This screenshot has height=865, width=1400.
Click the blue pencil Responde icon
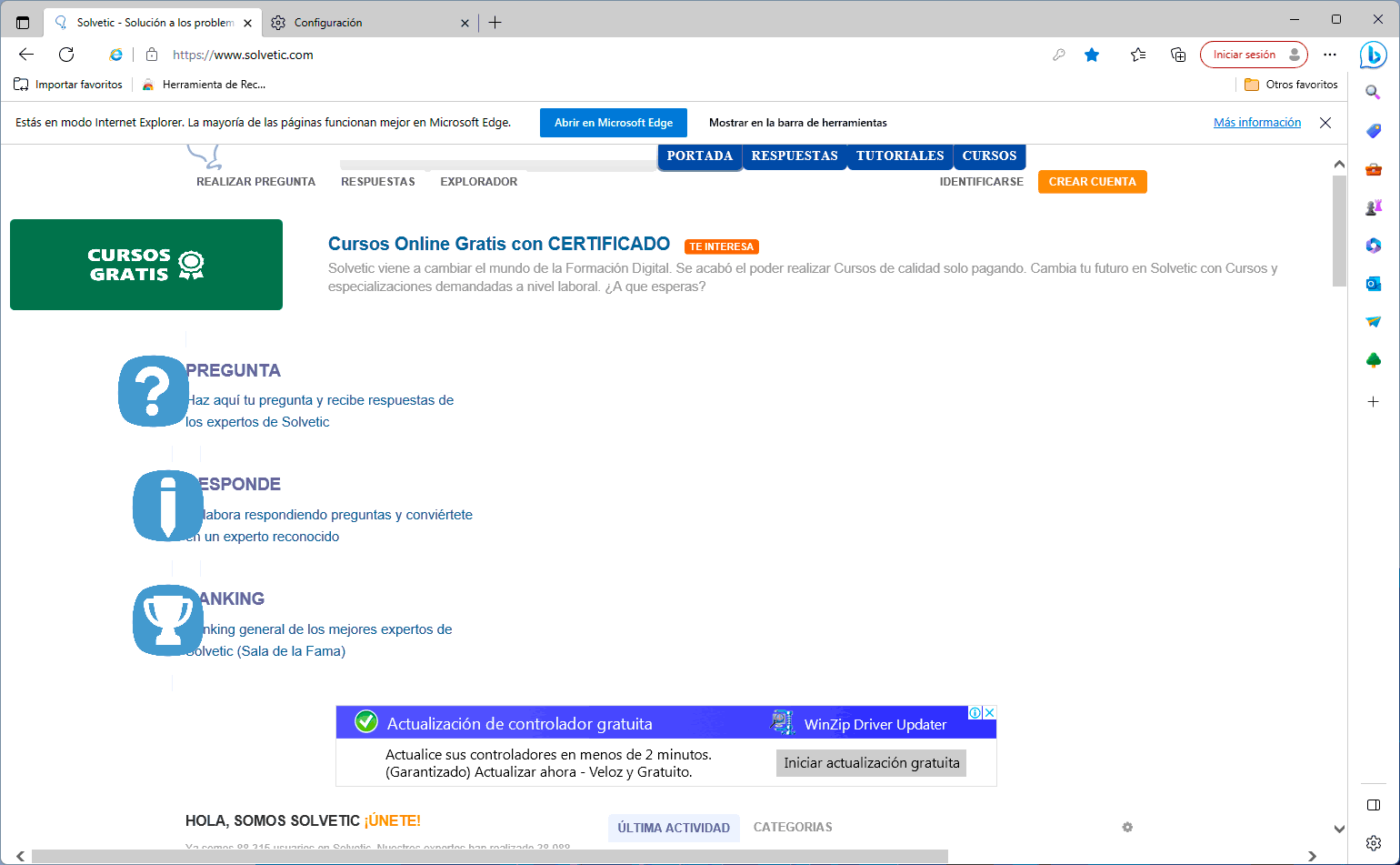(168, 506)
